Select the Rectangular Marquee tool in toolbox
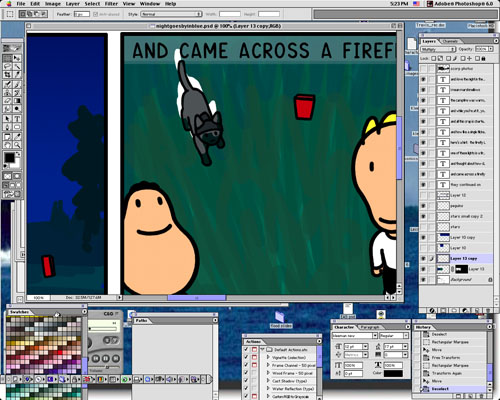 (7, 58)
